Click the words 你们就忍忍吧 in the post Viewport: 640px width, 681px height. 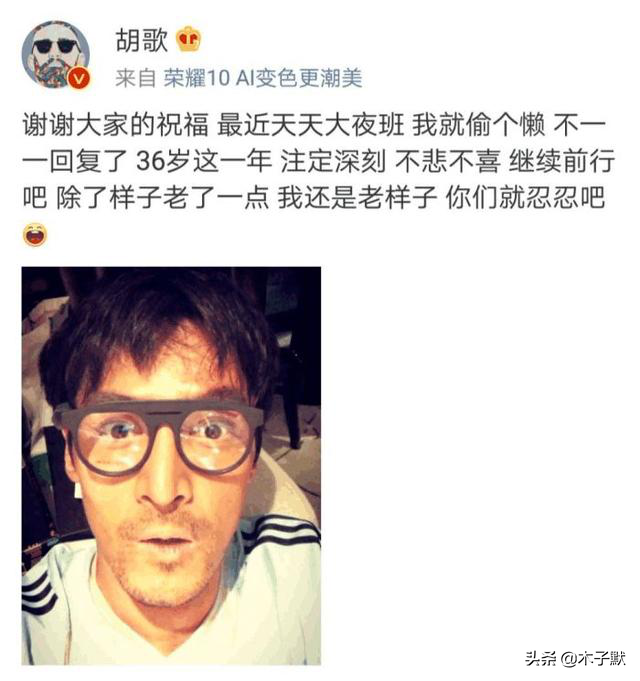tap(525, 198)
